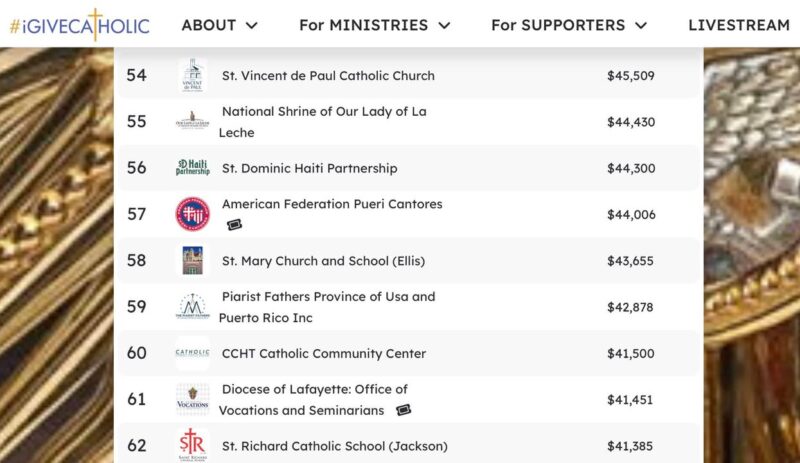The image size is (800, 463).
Task: Click the iGiveCatholic logo
Action: tap(79, 25)
